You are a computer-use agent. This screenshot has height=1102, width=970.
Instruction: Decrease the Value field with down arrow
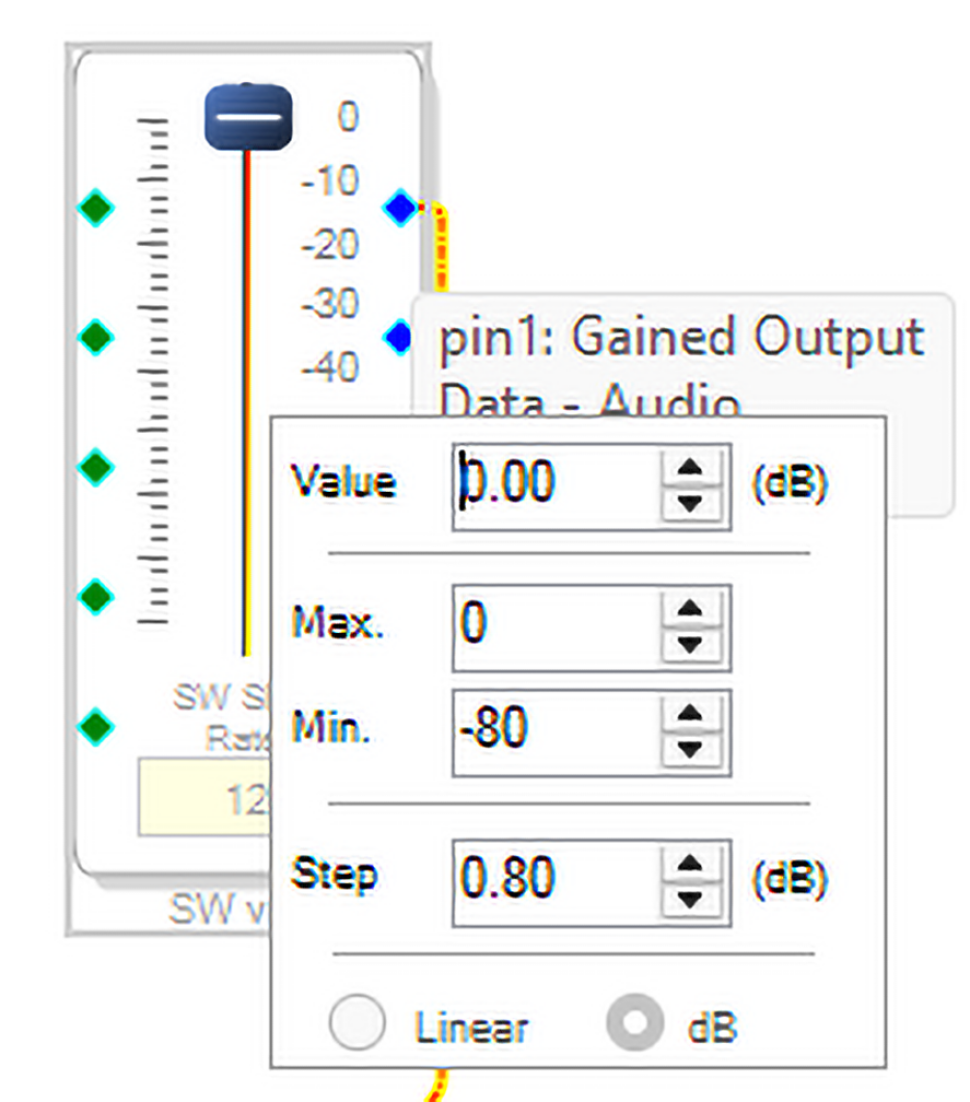[x=686, y=502]
